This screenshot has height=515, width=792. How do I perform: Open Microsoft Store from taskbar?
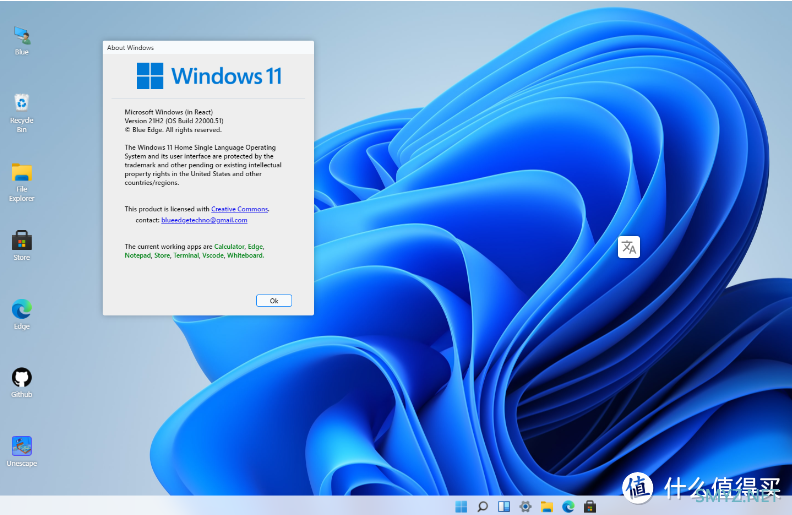(x=589, y=506)
